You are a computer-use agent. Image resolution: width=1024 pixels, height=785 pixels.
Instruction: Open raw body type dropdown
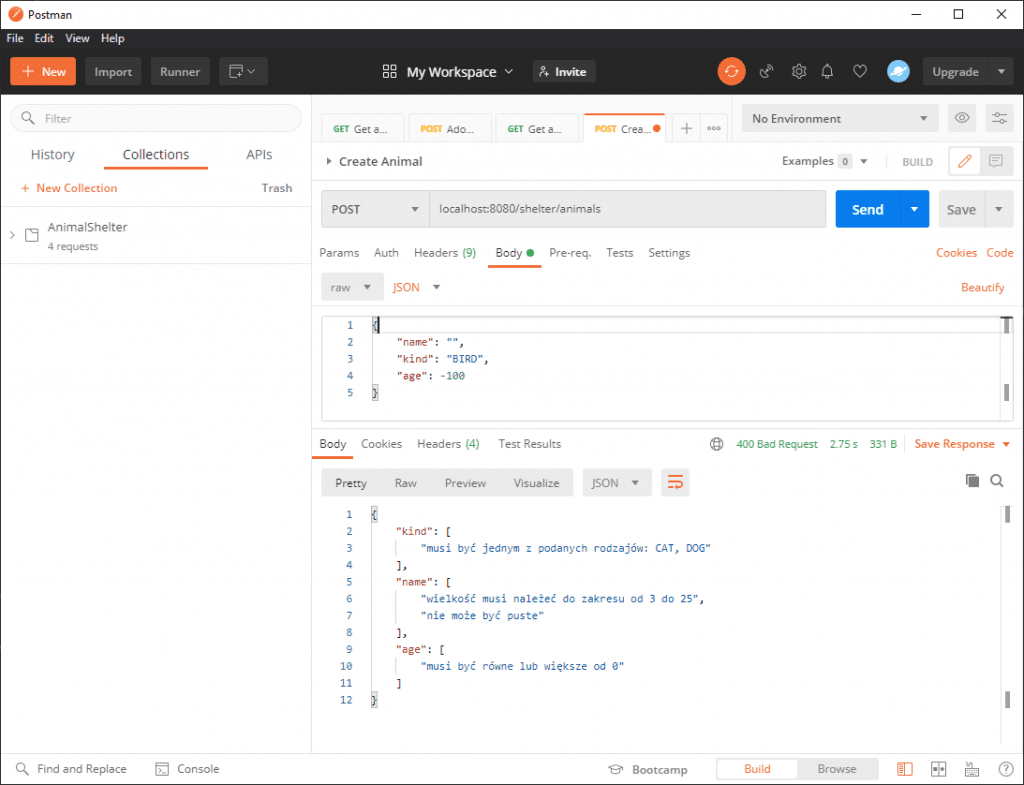point(351,287)
